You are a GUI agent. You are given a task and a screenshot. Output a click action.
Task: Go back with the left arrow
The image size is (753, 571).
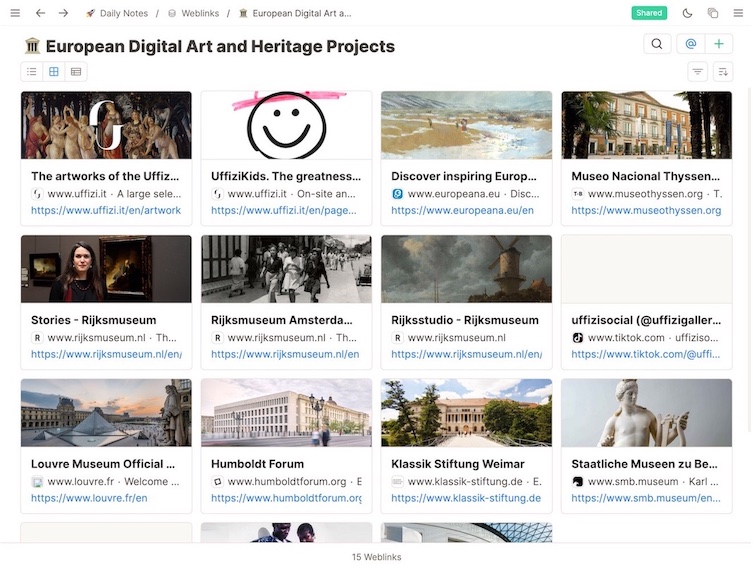tap(40, 13)
